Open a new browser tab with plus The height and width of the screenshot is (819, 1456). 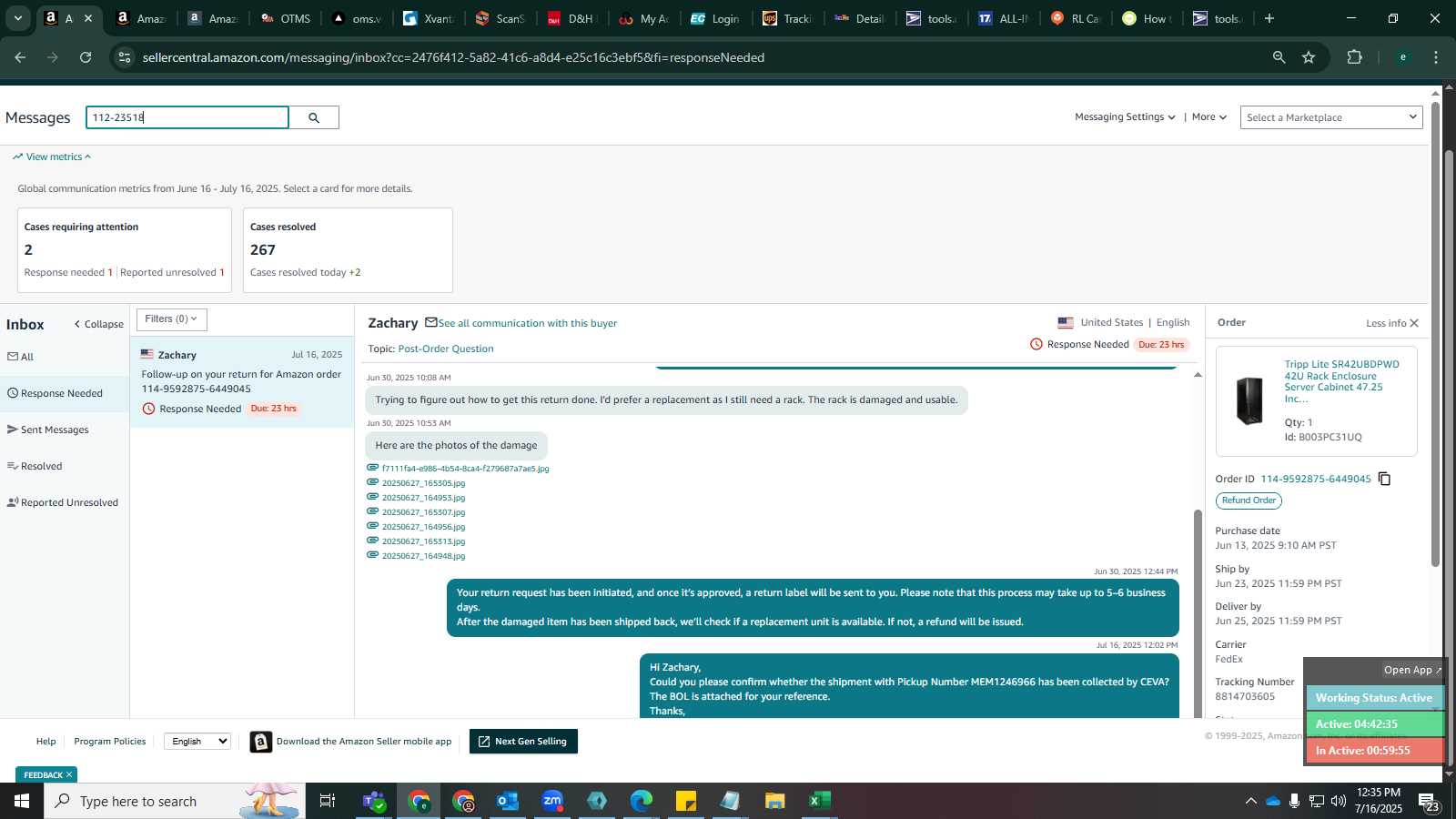pyautogui.click(x=1269, y=18)
